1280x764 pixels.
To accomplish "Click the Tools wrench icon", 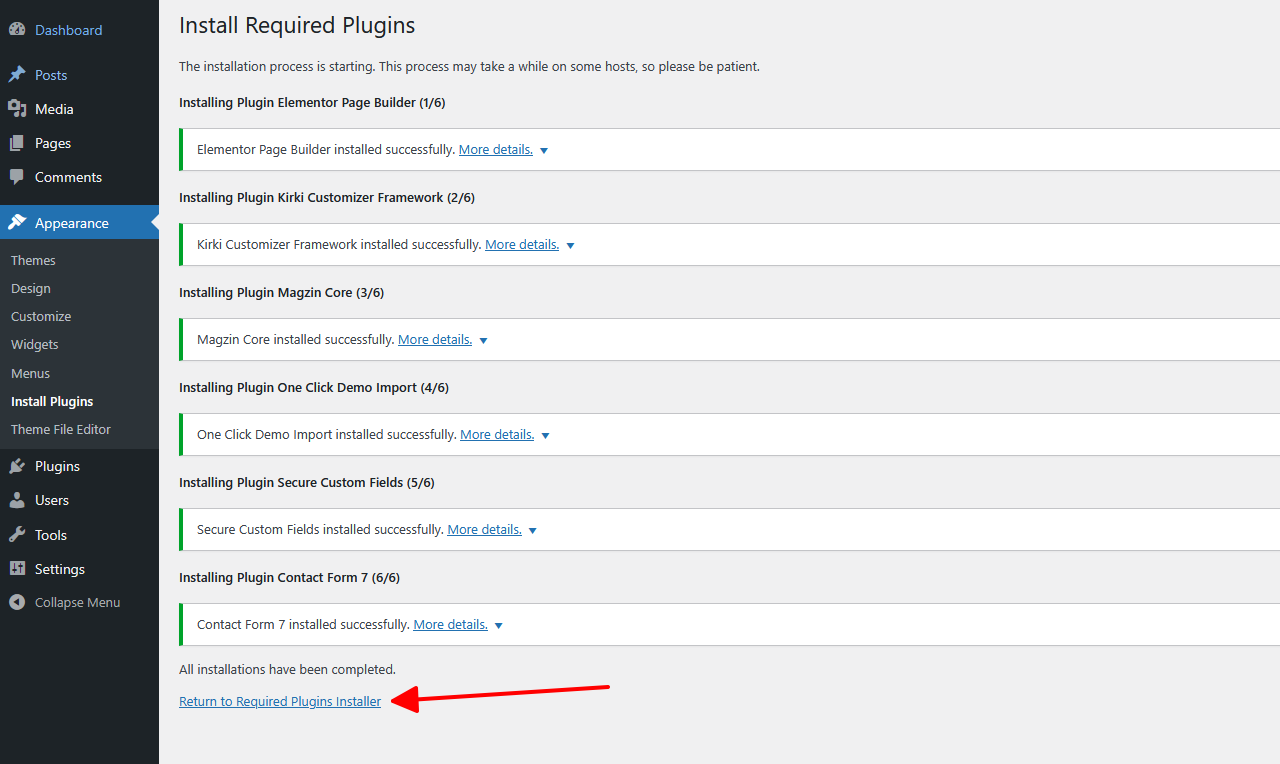I will [17, 535].
